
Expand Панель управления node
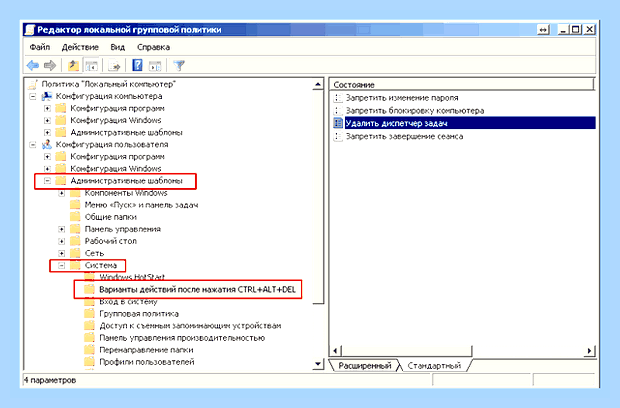(x=62, y=229)
